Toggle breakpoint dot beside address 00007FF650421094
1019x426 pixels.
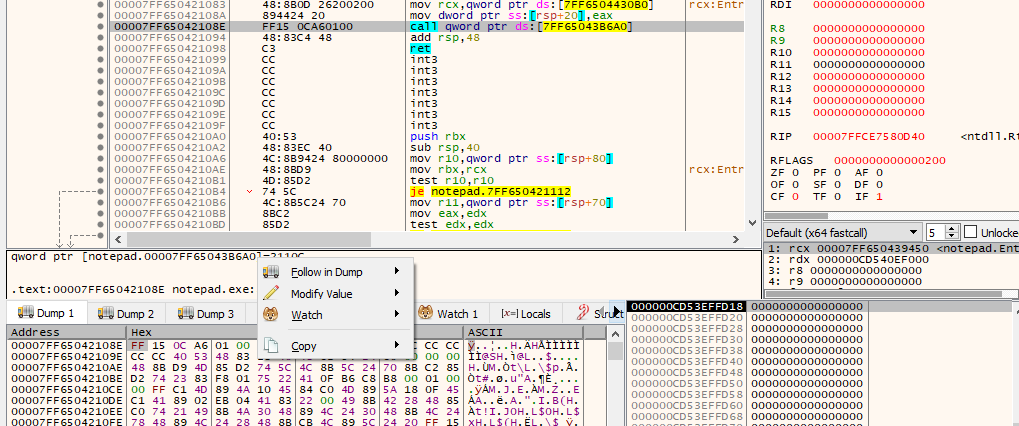pos(100,38)
